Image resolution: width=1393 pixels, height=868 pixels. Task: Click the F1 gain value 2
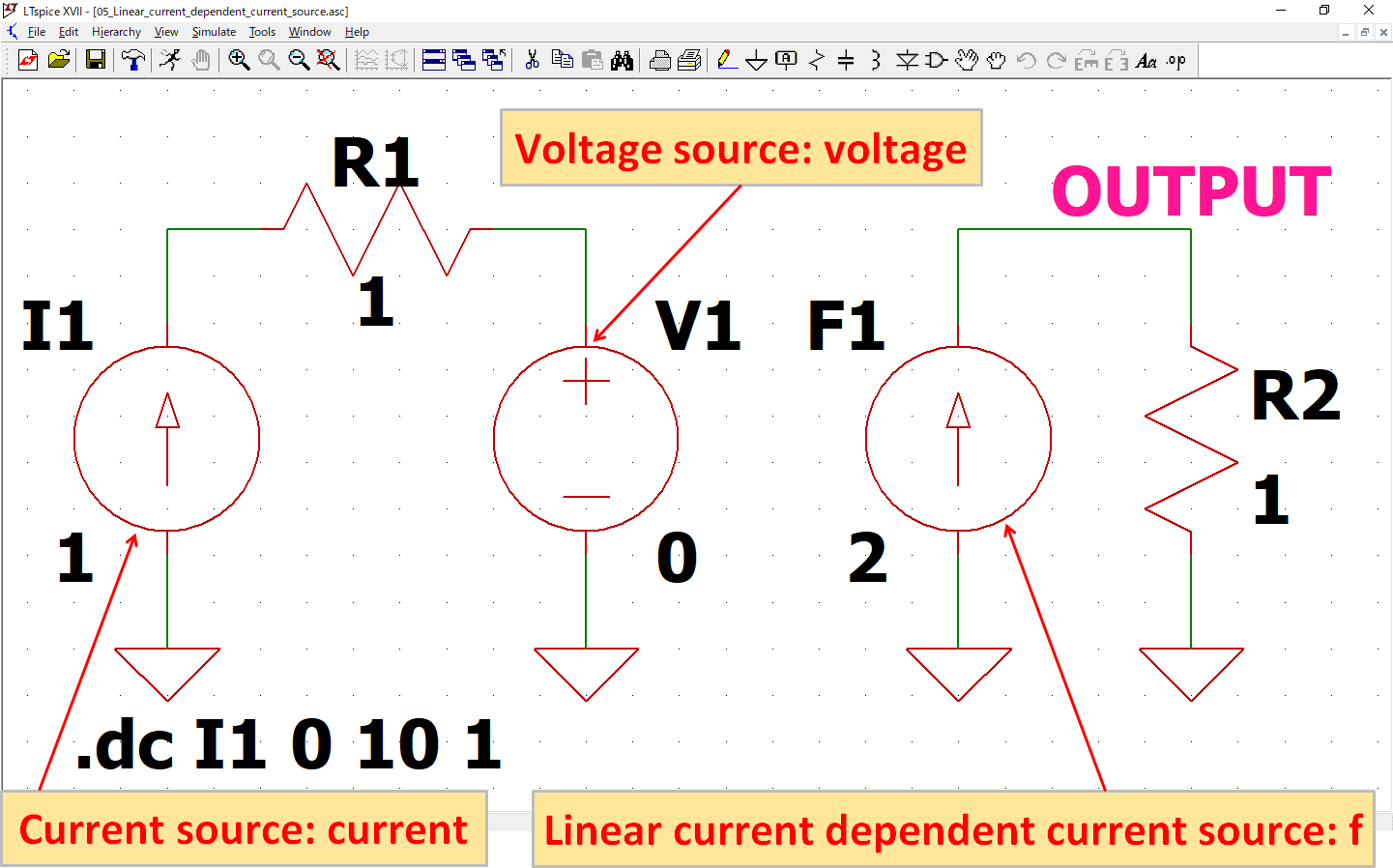pyautogui.click(x=868, y=558)
